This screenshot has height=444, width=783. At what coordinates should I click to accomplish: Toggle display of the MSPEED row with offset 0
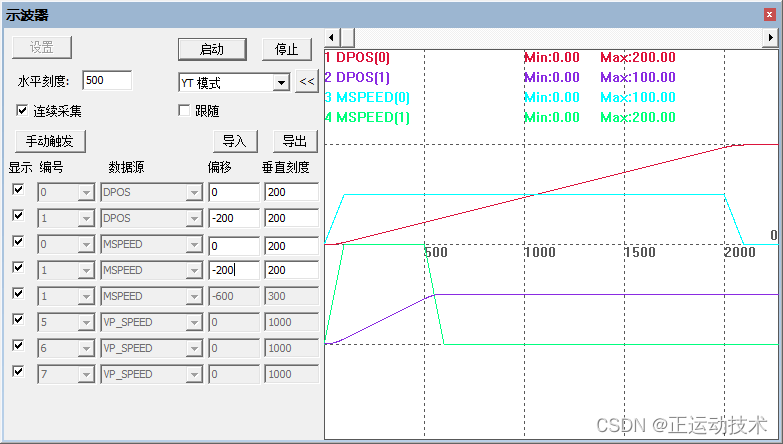point(18,241)
